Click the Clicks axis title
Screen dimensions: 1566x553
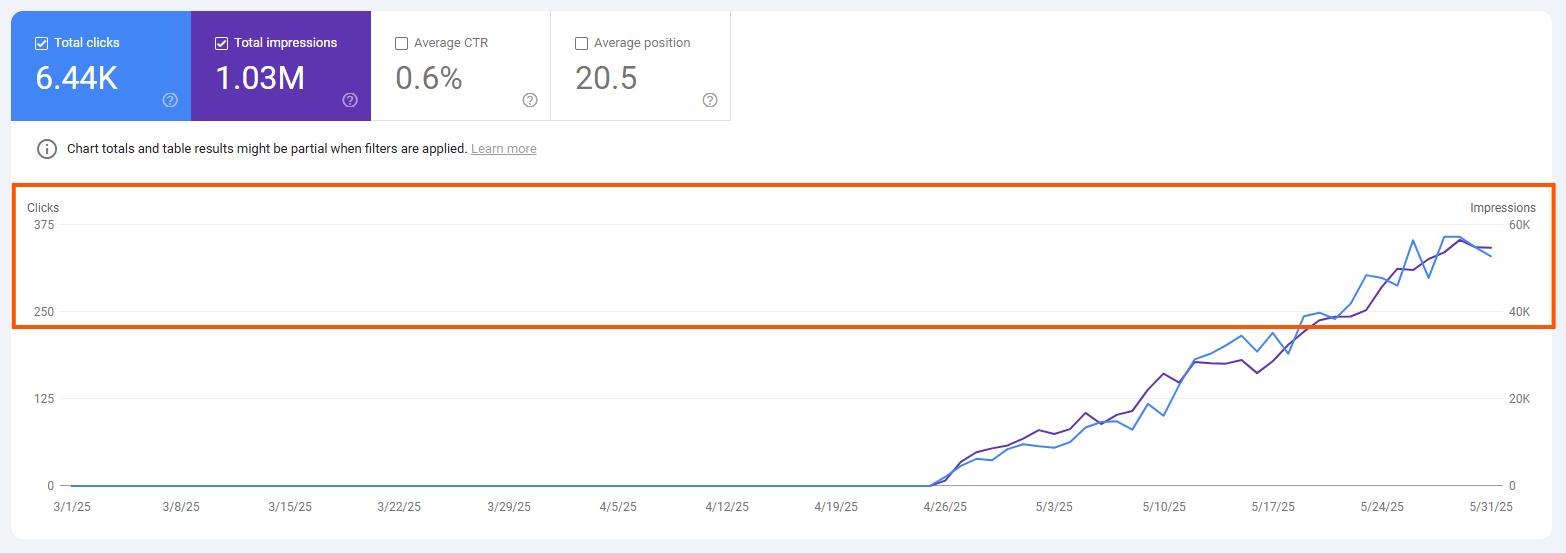click(43, 208)
